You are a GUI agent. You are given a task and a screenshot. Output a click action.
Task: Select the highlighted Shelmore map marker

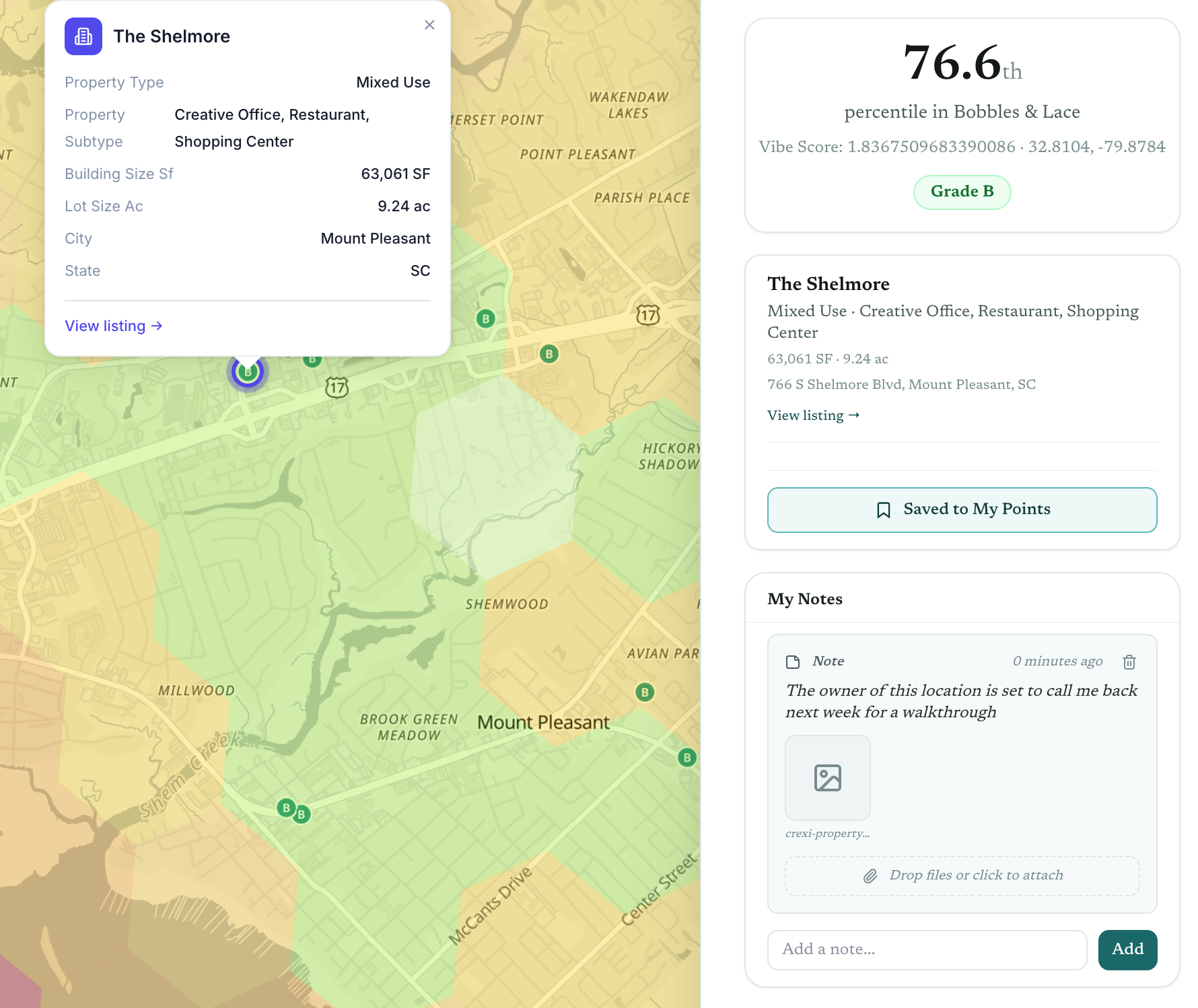point(248,372)
